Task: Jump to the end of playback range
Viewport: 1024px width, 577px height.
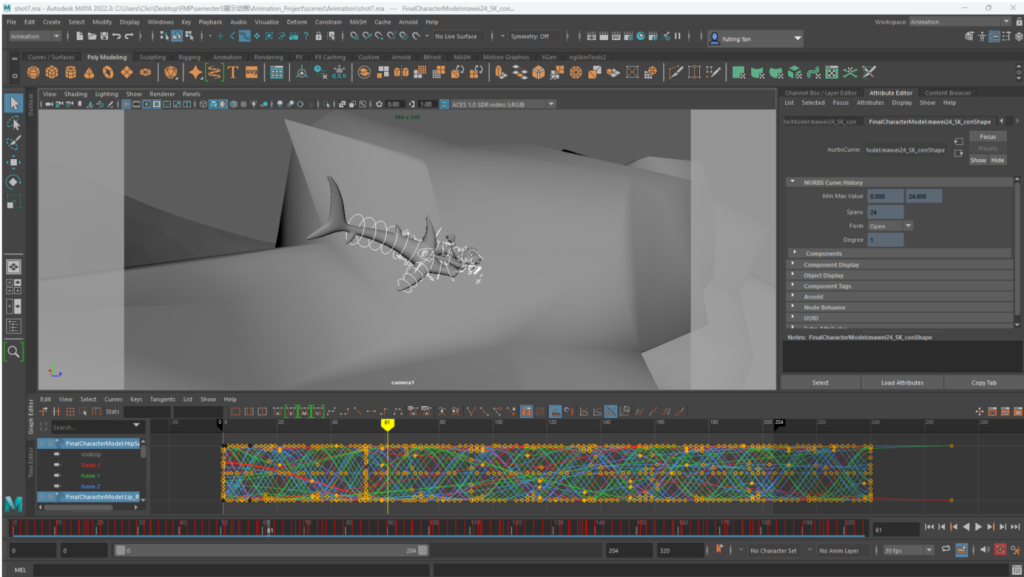Action: click(x=1015, y=526)
